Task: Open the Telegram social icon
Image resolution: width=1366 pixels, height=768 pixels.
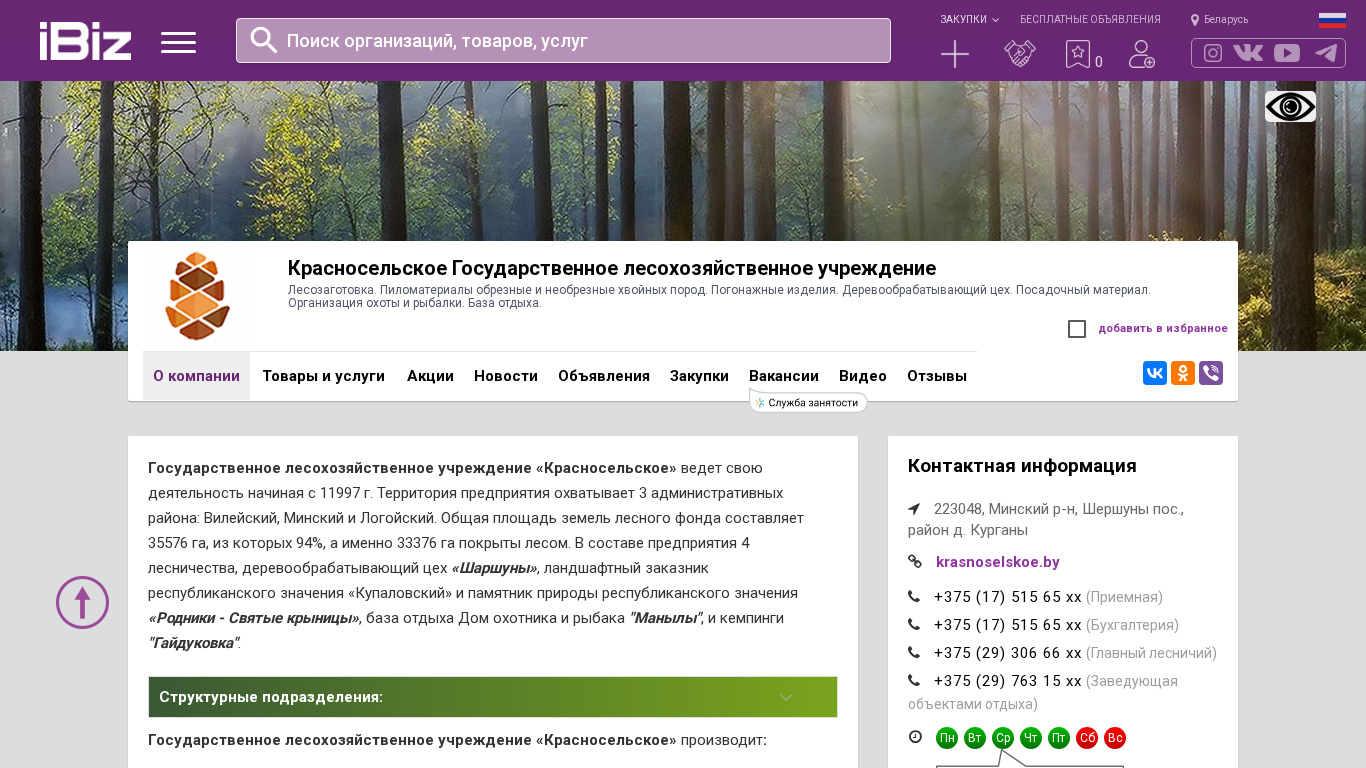Action: point(1326,53)
